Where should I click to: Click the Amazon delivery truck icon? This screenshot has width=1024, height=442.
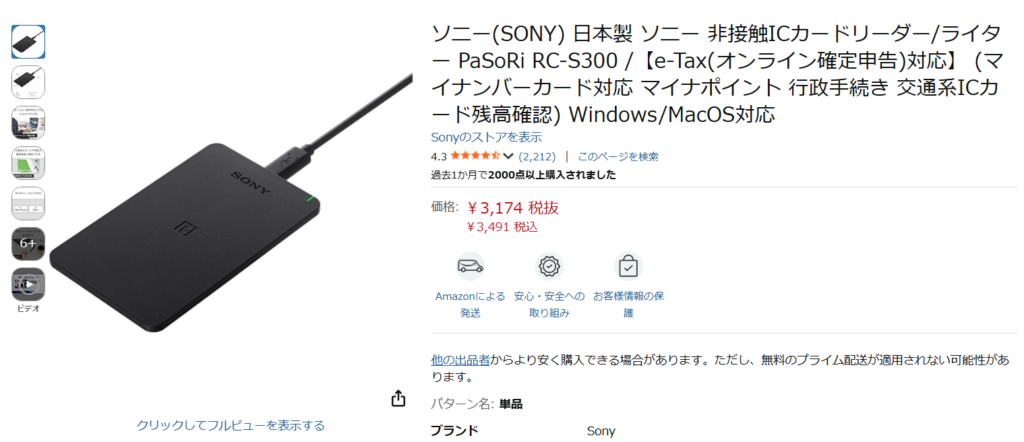(x=470, y=266)
